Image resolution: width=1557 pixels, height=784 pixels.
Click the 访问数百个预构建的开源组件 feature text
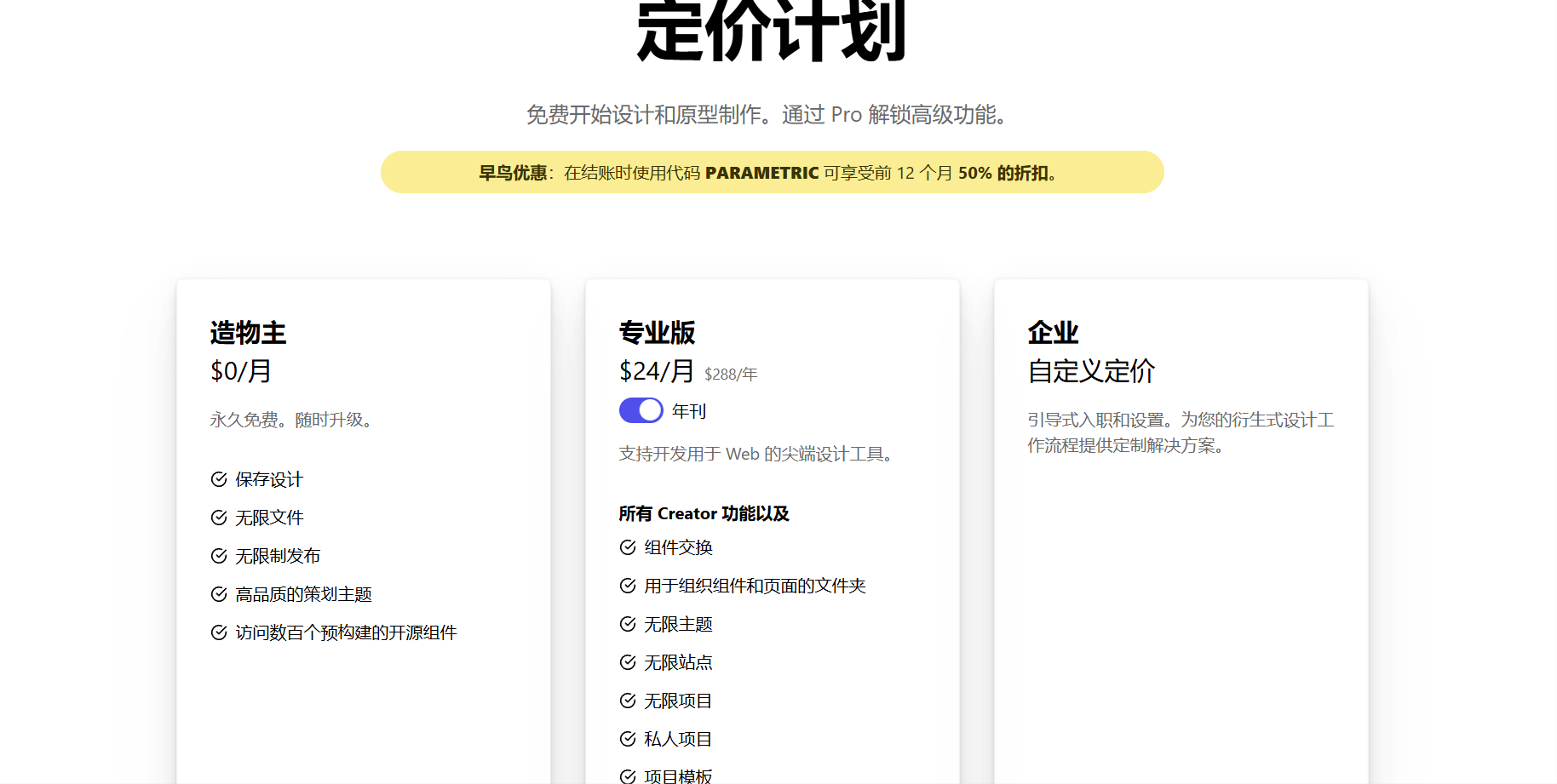tap(346, 632)
